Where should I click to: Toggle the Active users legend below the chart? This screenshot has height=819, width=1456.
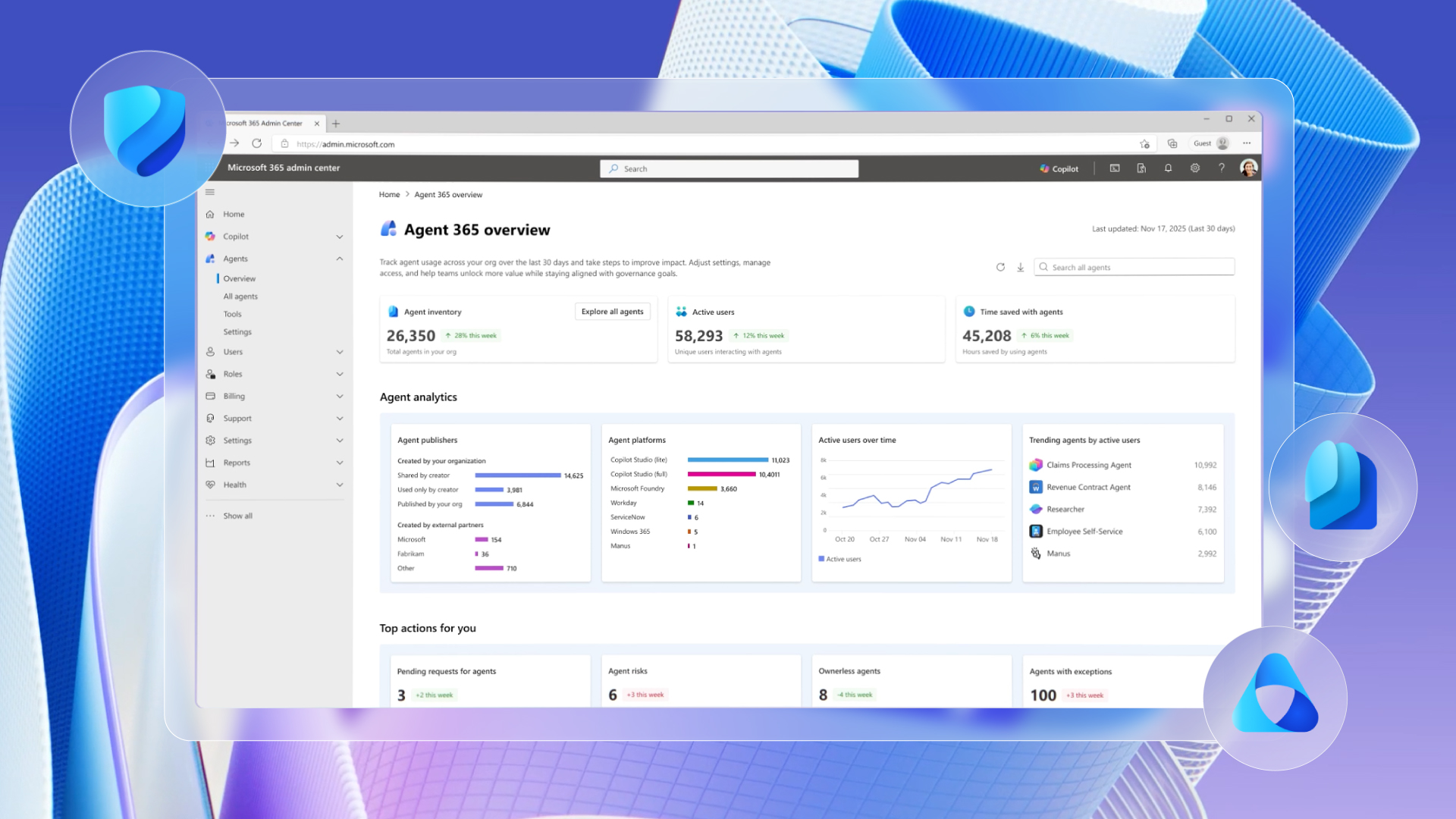tap(840, 559)
